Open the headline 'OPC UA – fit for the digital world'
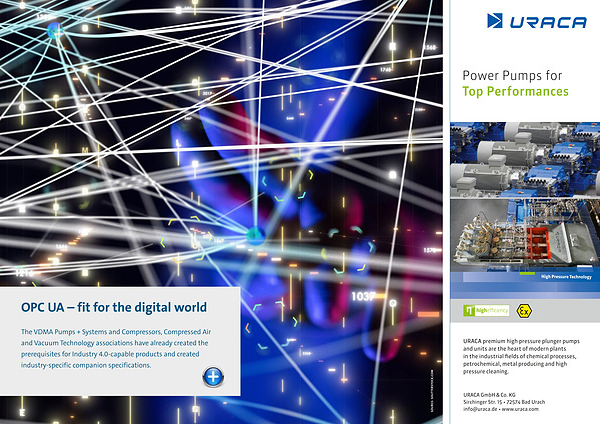The image size is (600, 424). point(114,307)
